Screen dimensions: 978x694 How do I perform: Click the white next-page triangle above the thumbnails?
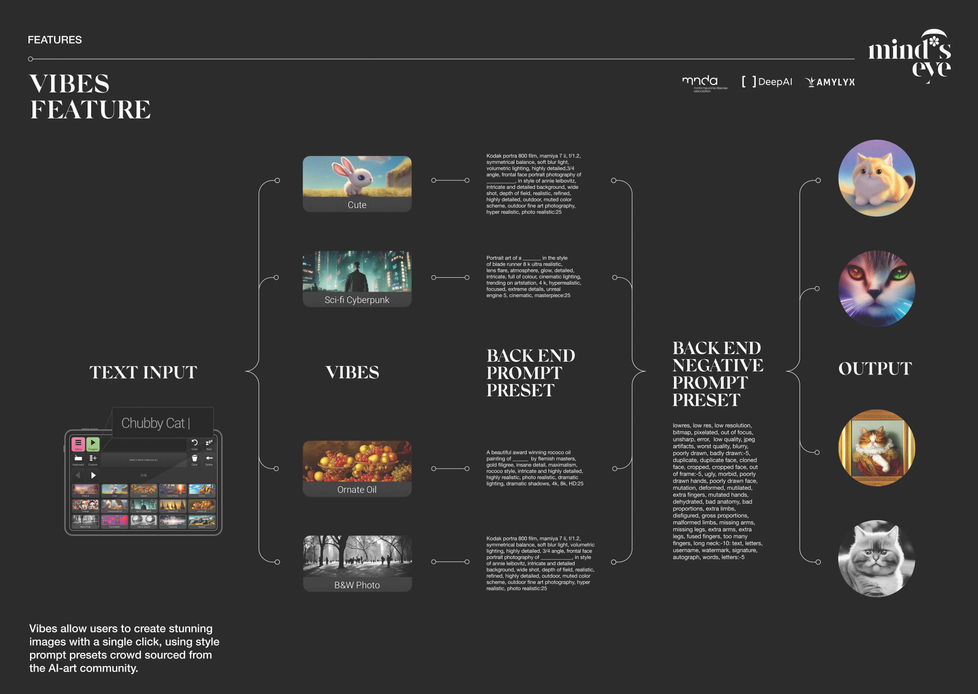tap(93, 475)
